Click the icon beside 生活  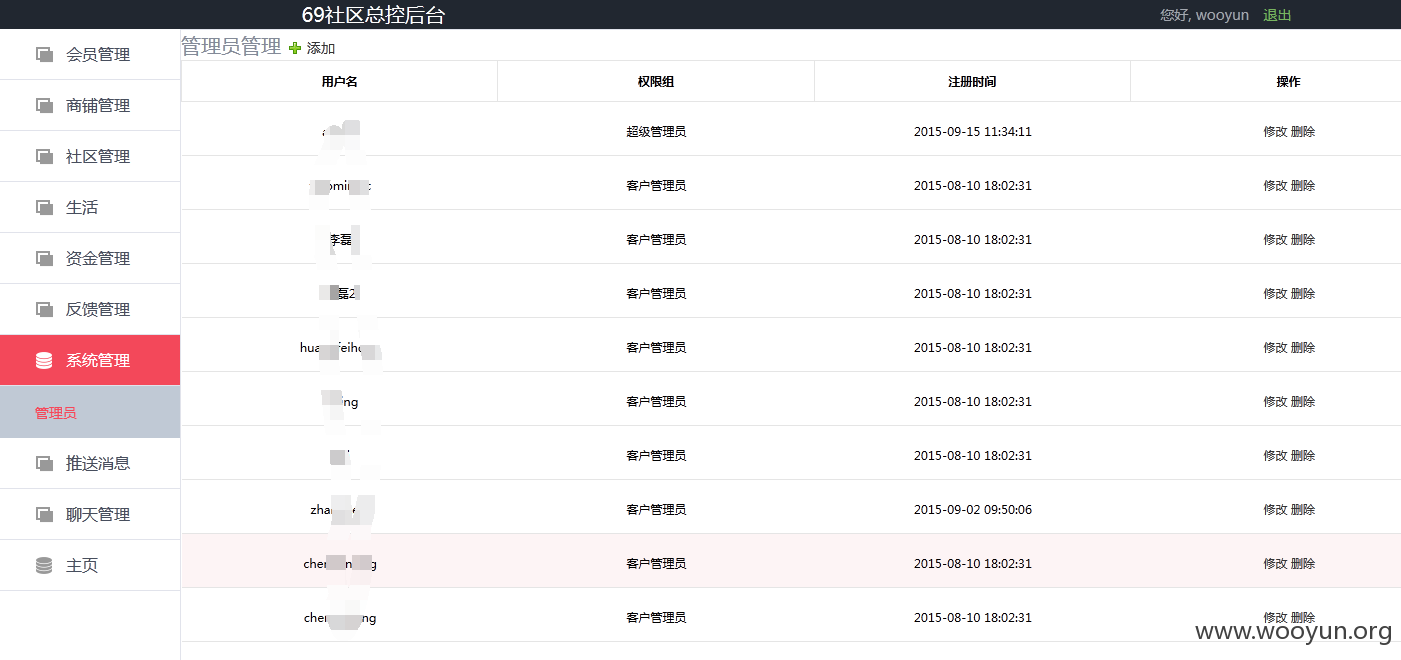44,208
